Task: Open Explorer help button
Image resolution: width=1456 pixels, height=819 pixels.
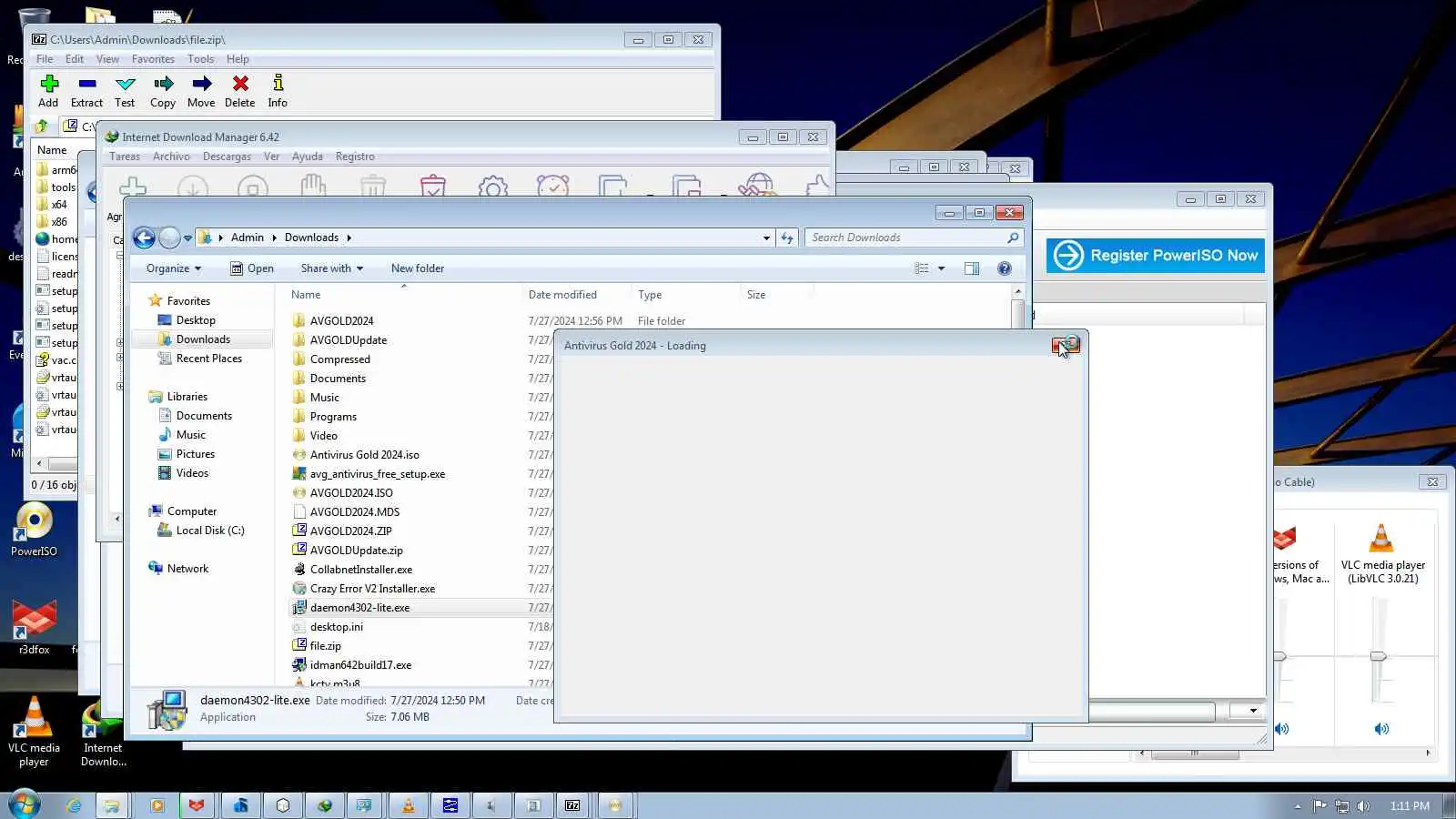Action: pos(1005,268)
